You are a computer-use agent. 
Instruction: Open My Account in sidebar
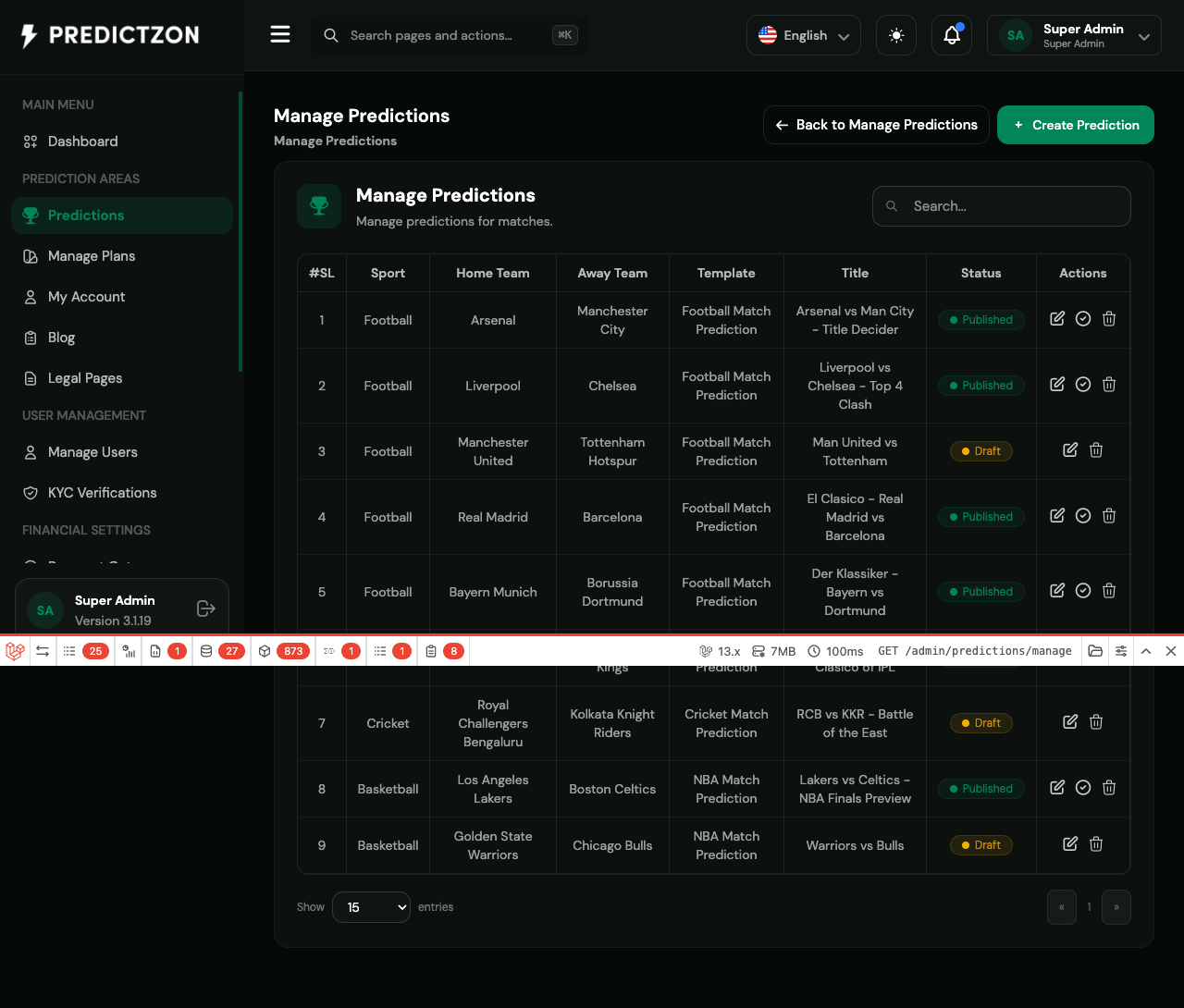[122, 297]
